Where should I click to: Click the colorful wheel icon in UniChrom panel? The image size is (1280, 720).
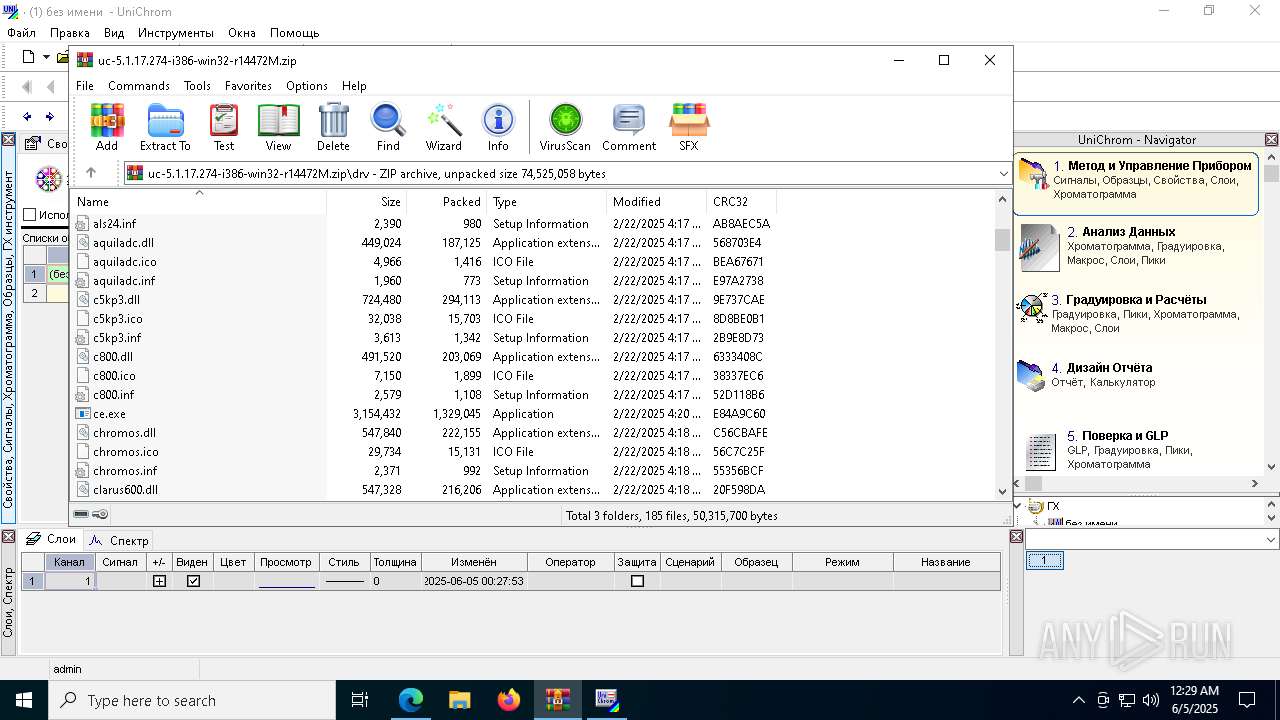(x=49, y=179)
